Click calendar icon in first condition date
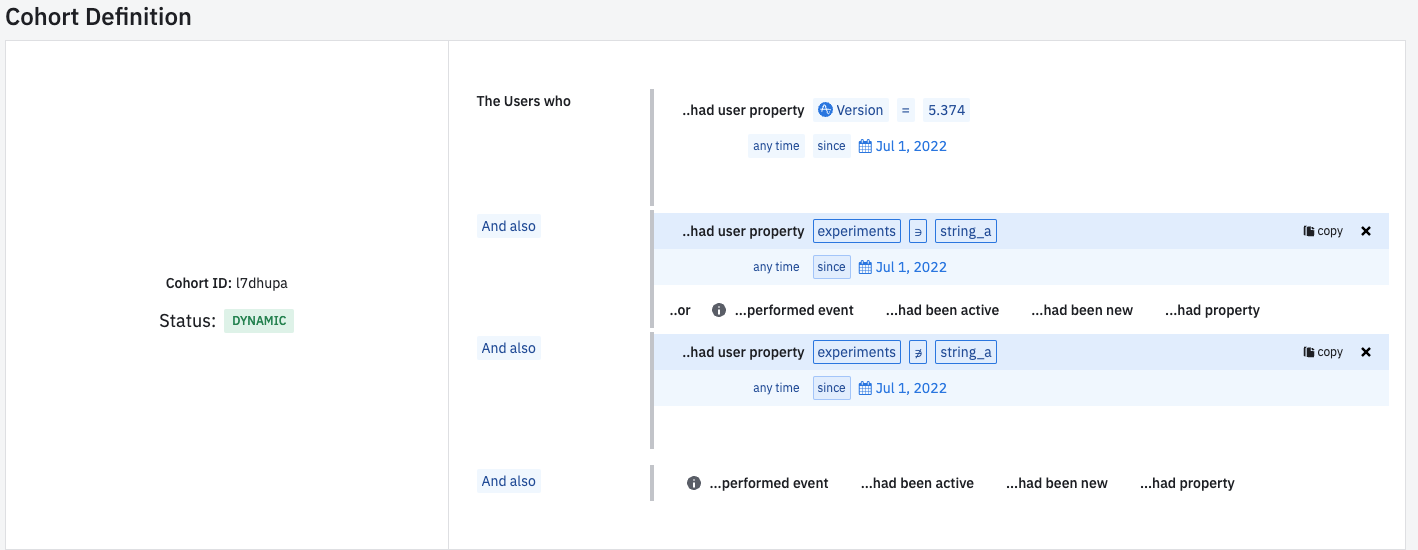1418x550 pixels. pos(865,146)
